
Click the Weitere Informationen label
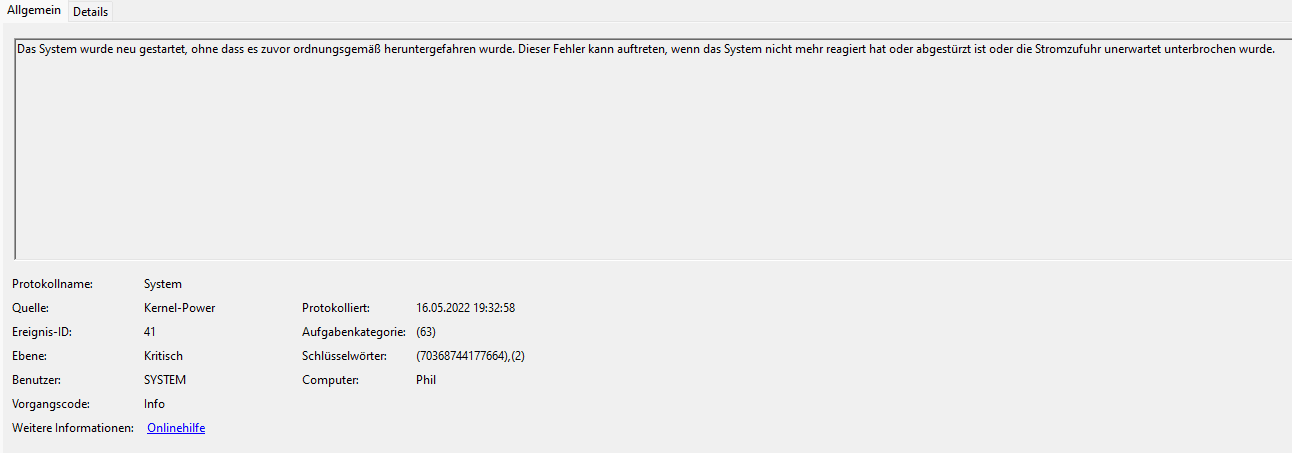(x=73, y=428)
